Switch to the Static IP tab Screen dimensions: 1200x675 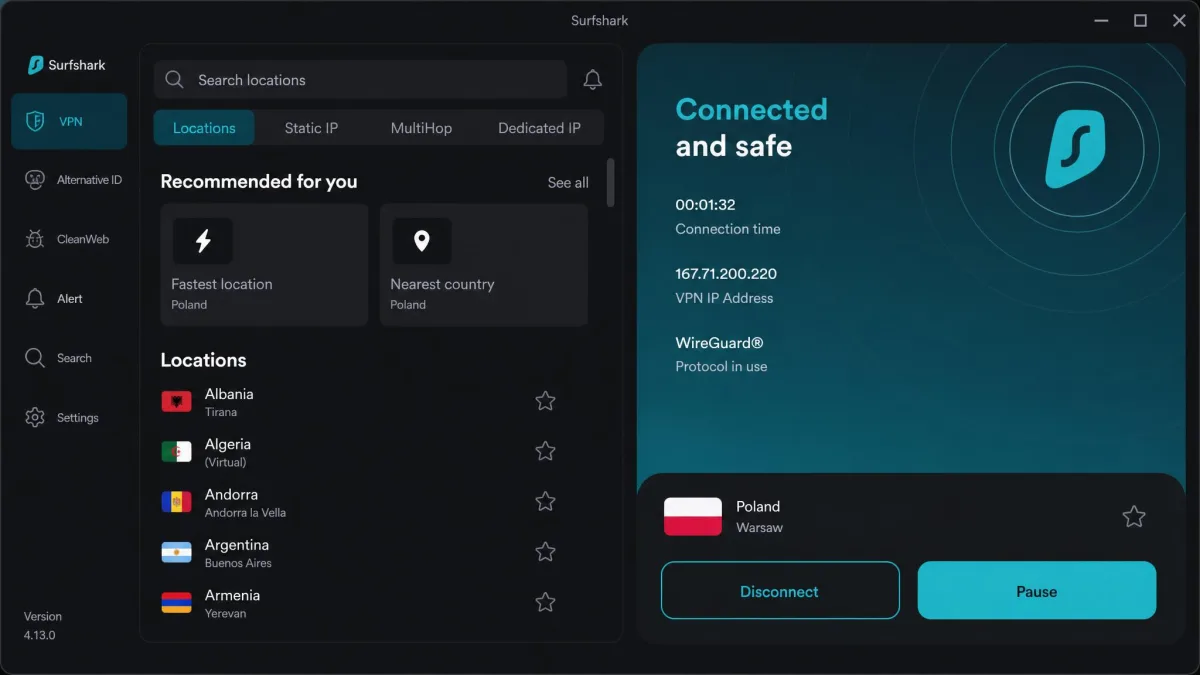tap(311, 128)
